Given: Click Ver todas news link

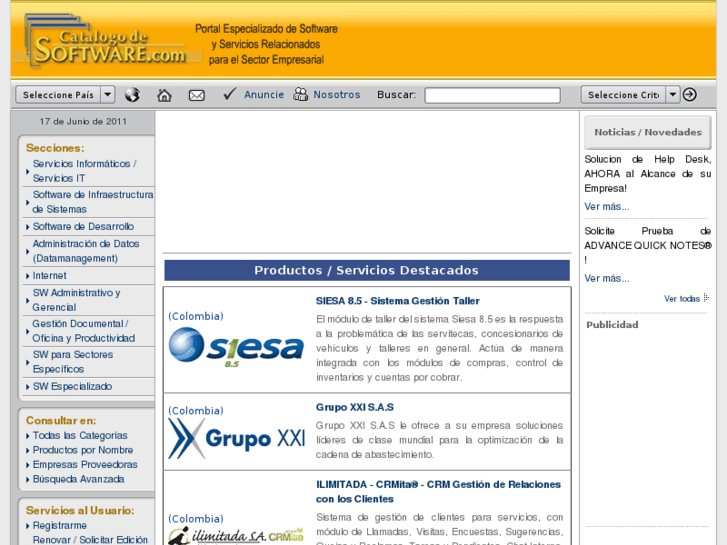Looking at the screenshot, I should coord(682,299).
